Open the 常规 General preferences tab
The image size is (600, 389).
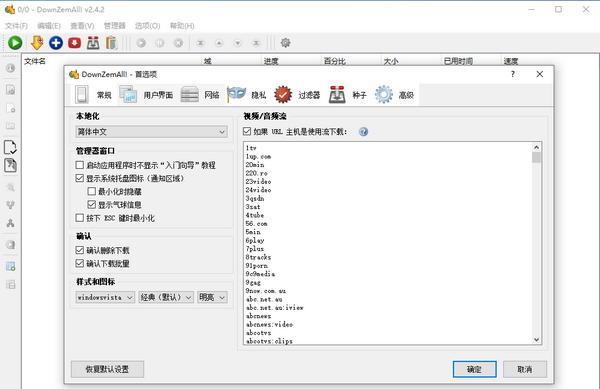pos(93,94)
